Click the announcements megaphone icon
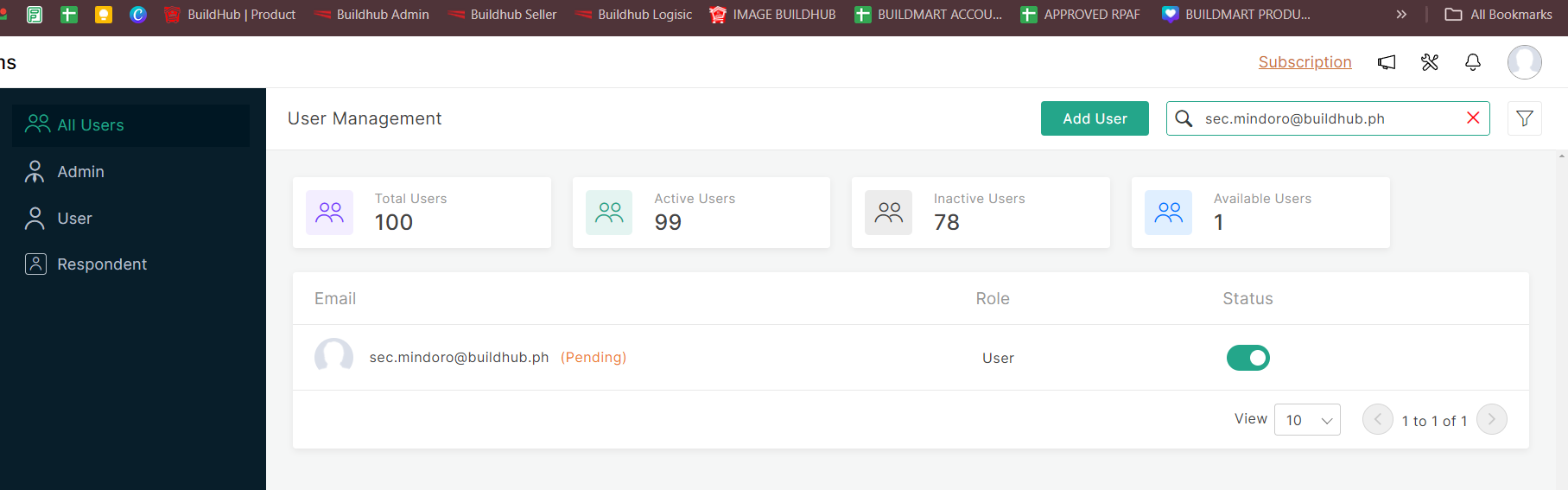 [1387, 62]
